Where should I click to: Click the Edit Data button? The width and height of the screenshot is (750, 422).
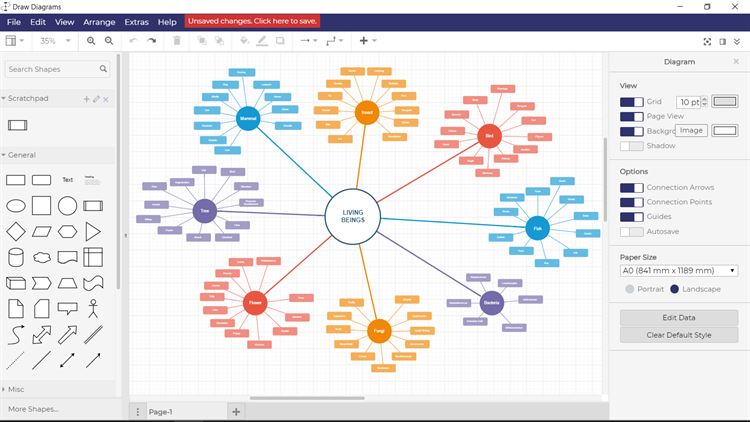click(x=679, y=318)
